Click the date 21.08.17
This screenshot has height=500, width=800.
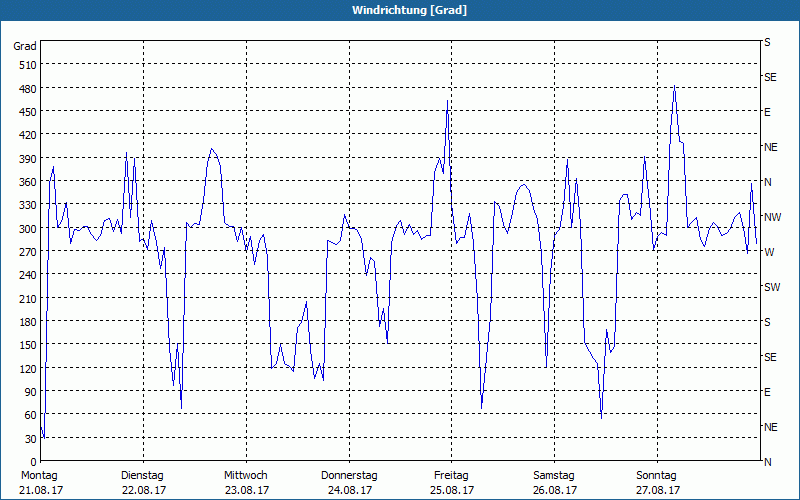click(x=41, y=490)
